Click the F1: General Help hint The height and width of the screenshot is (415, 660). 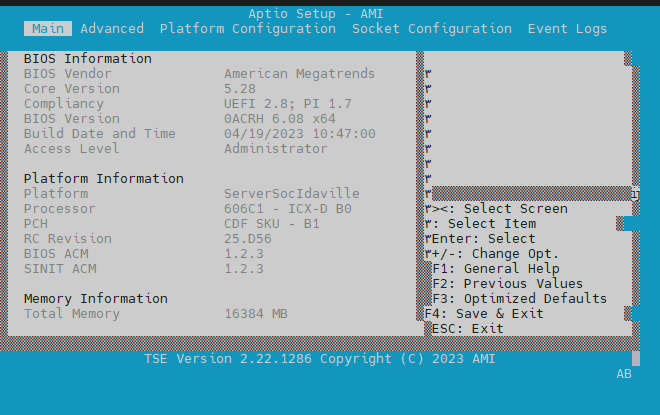tap(495, 269)
